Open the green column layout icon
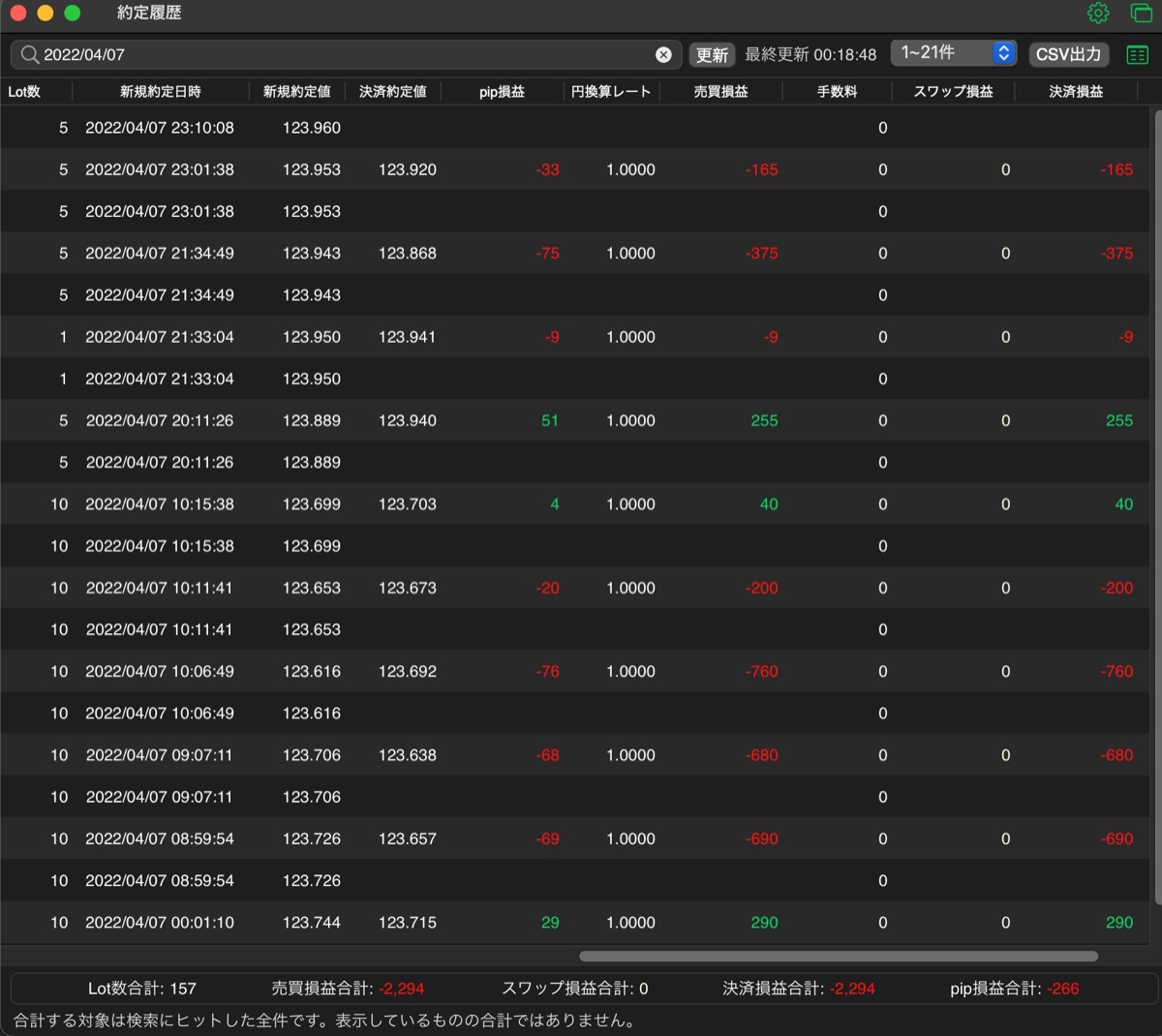The height and width of the screenshot is (1036, 1162). 1138,55
